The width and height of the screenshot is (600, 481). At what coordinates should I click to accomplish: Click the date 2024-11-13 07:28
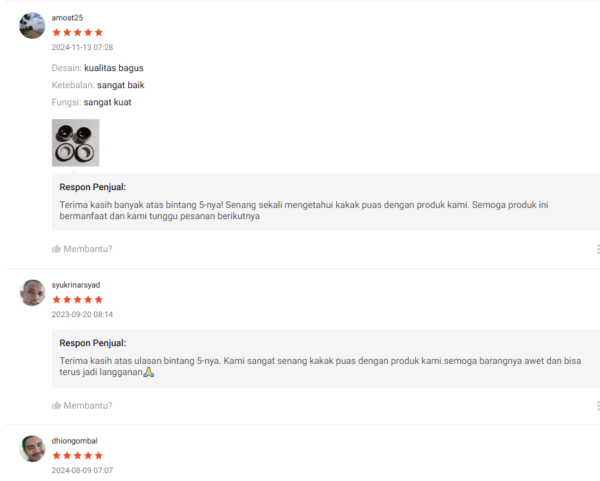click(82, 47)
